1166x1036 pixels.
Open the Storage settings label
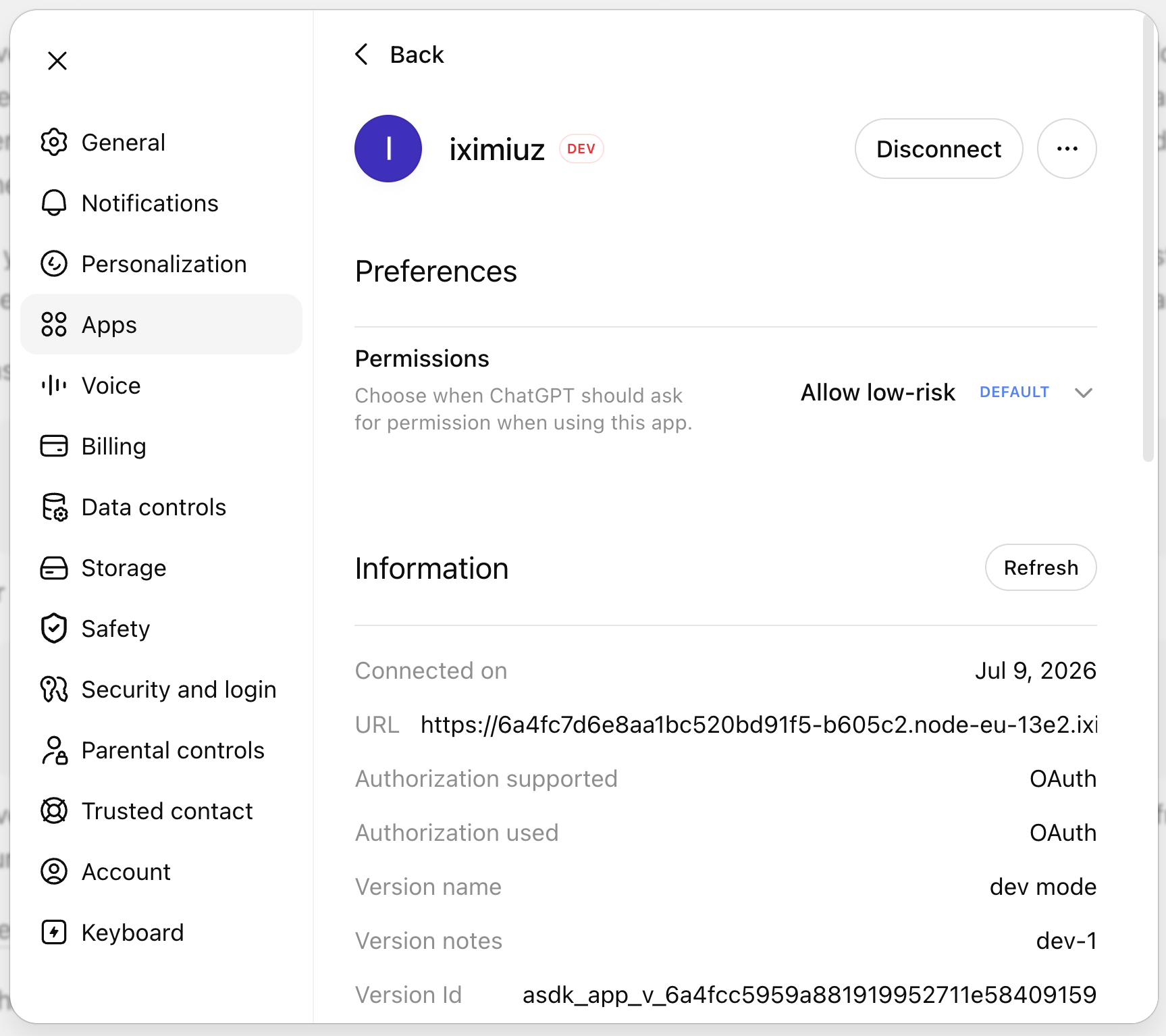(124, 568)
